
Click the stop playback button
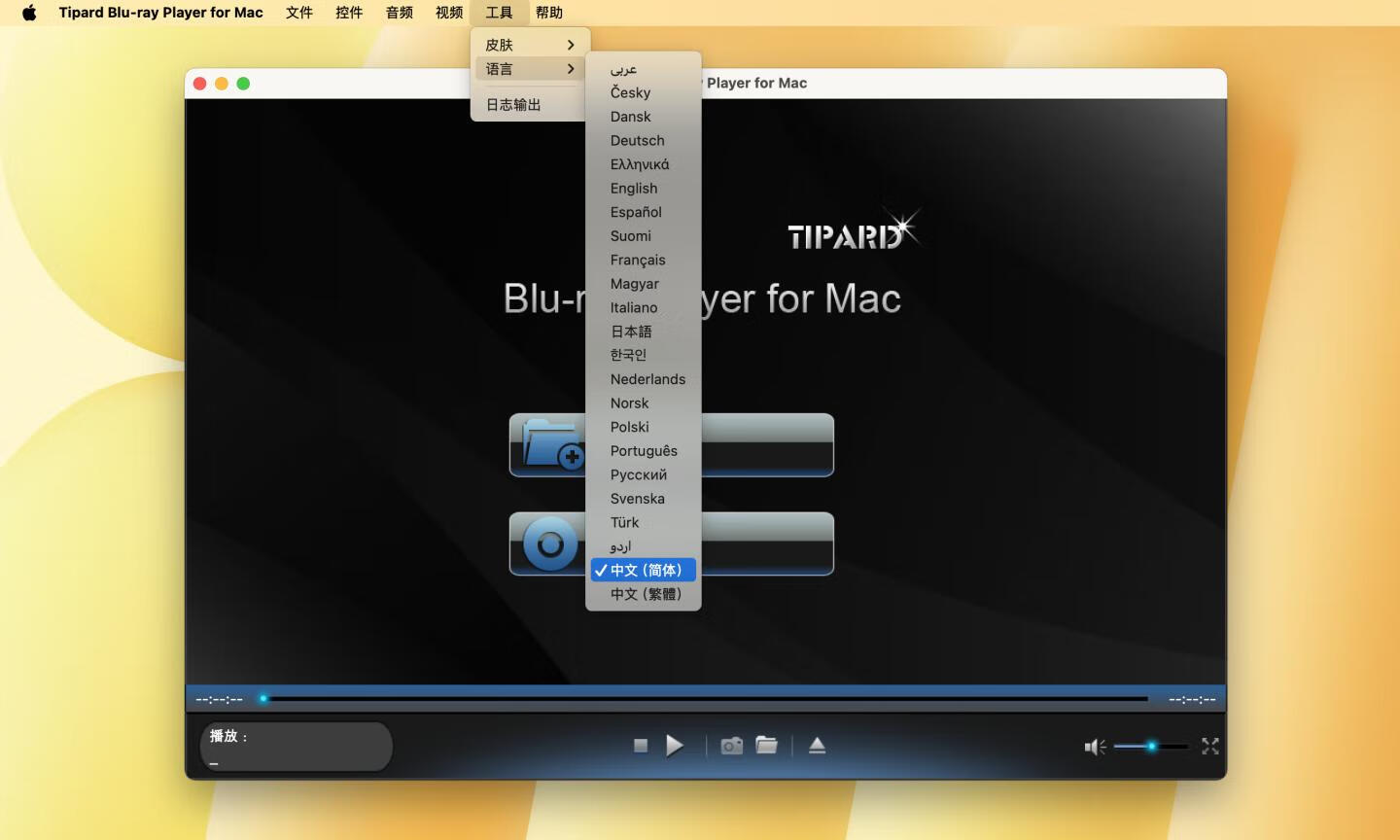pyautogui.click(x=641, y=746)
